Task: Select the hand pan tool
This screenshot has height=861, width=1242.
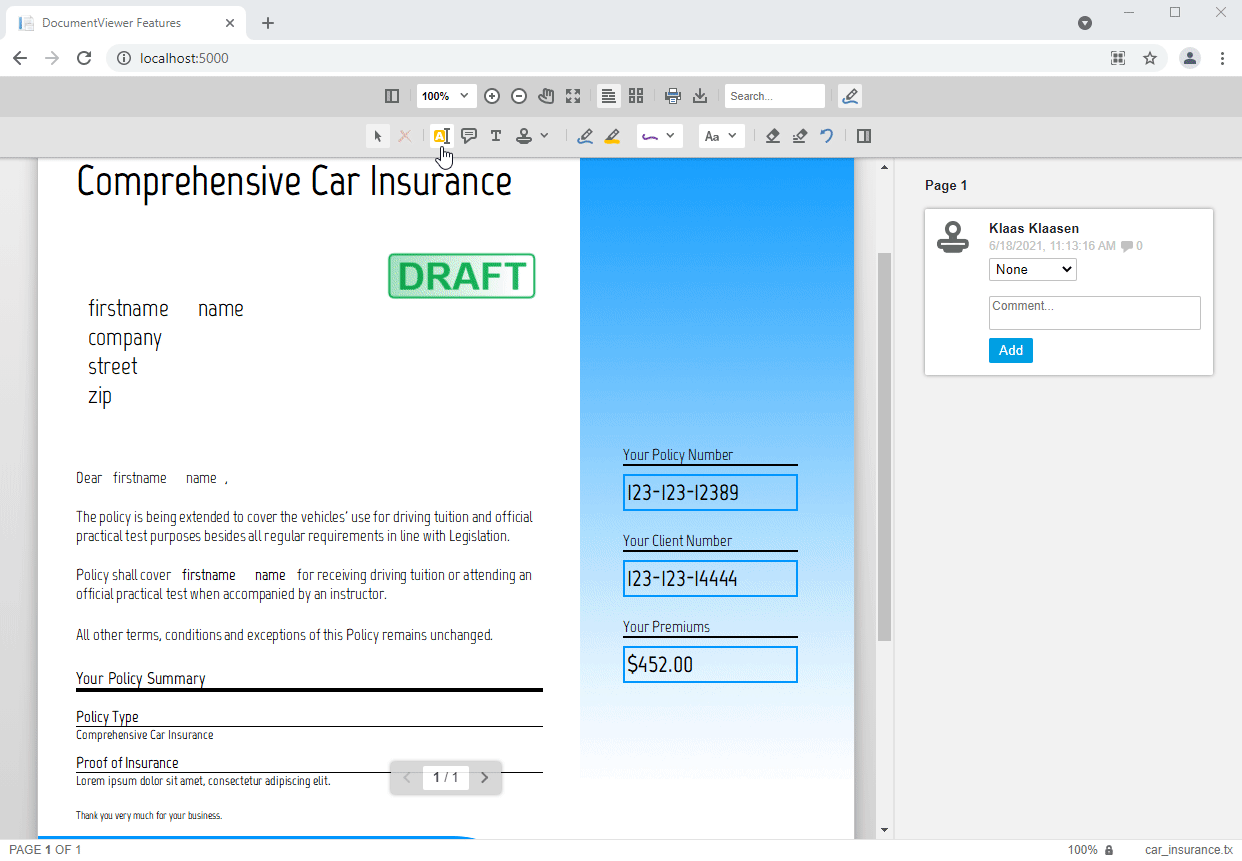Action: click(546, 96)
